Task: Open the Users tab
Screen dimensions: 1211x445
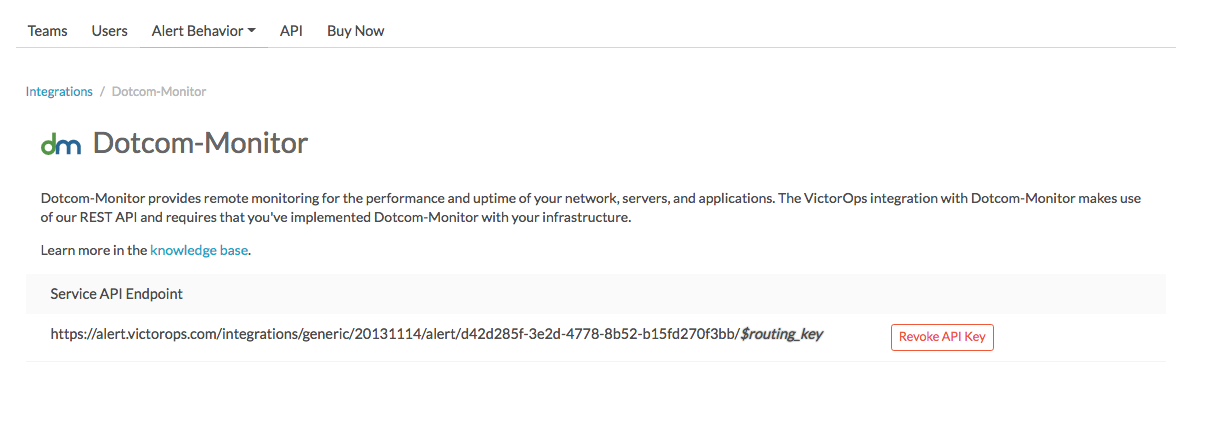Action: pyautogui.click(x=110, y=31)
